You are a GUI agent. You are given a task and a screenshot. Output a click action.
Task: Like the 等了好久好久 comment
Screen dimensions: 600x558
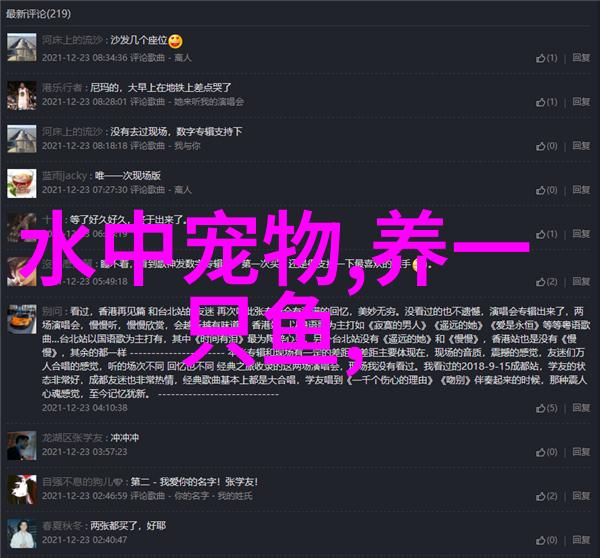546,234
